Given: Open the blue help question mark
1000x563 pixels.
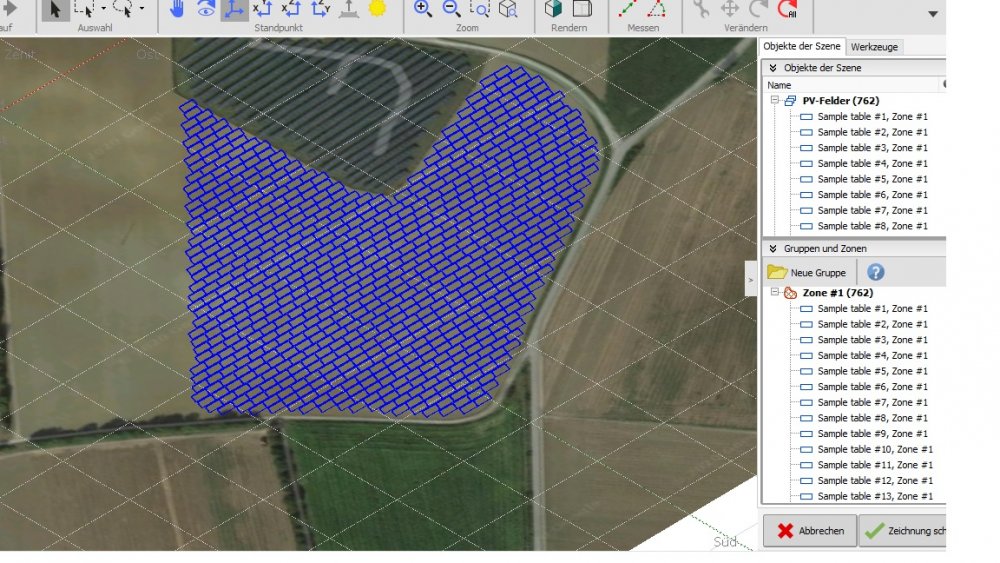Looking at the screenshot, I should click(x=875, y=272).
